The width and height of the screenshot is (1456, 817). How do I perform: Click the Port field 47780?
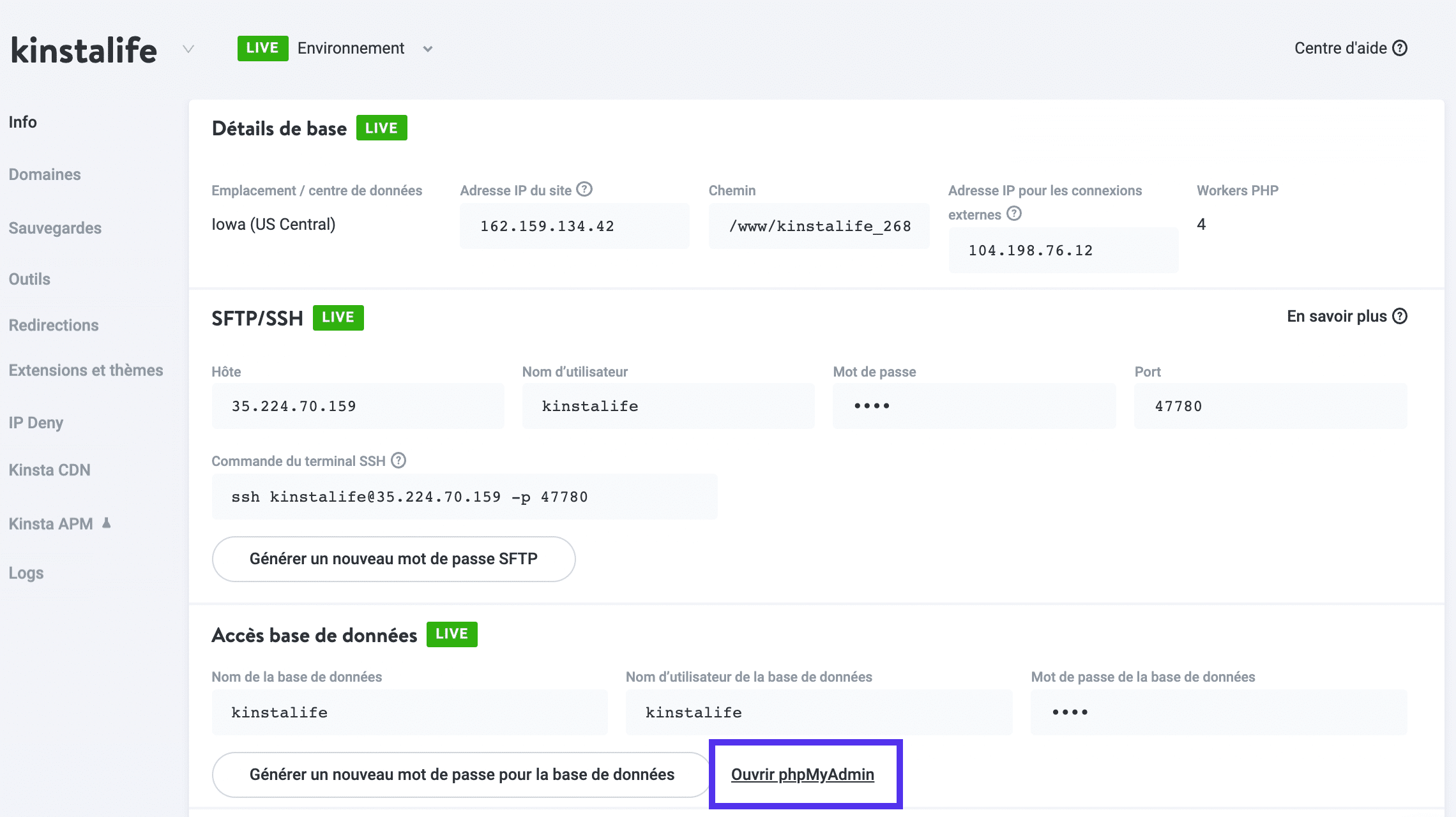(x=1270, y=406)
